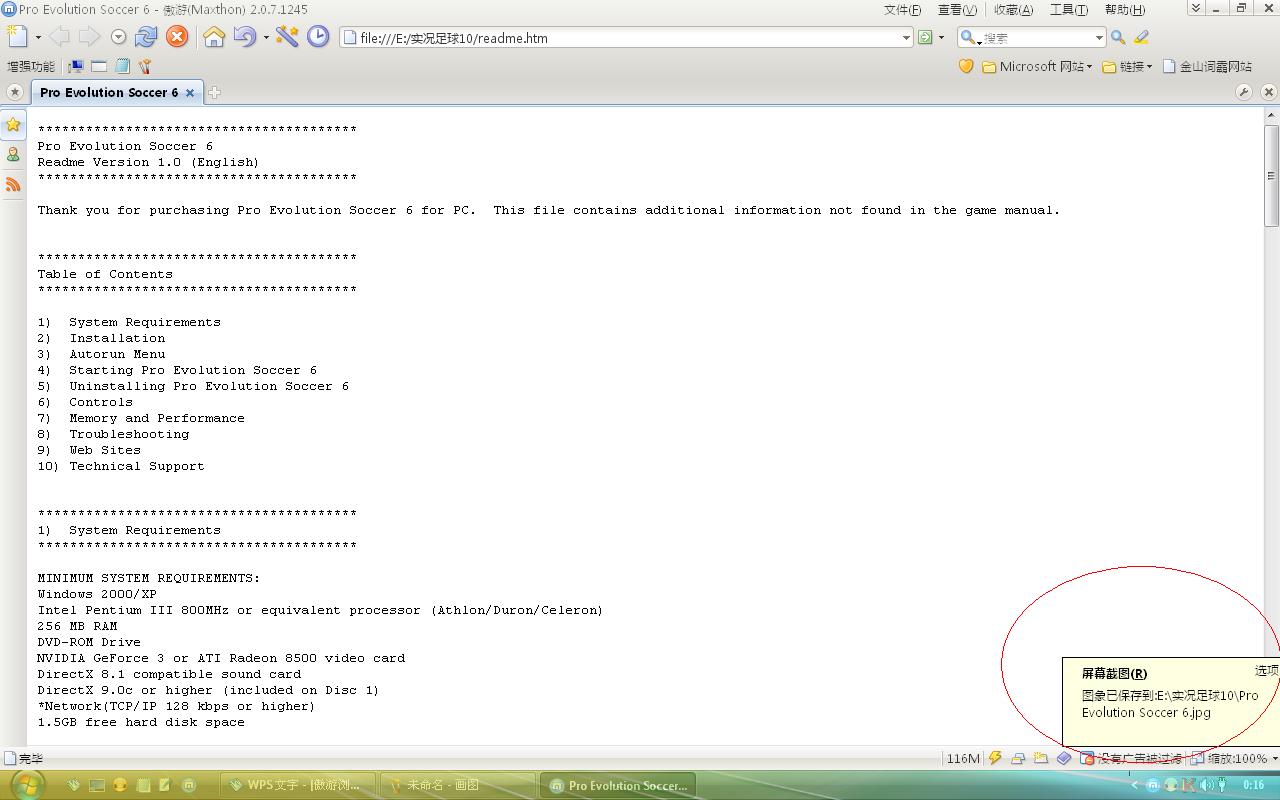
Task: Click the Windows Start orb
Action: point(26,785)
